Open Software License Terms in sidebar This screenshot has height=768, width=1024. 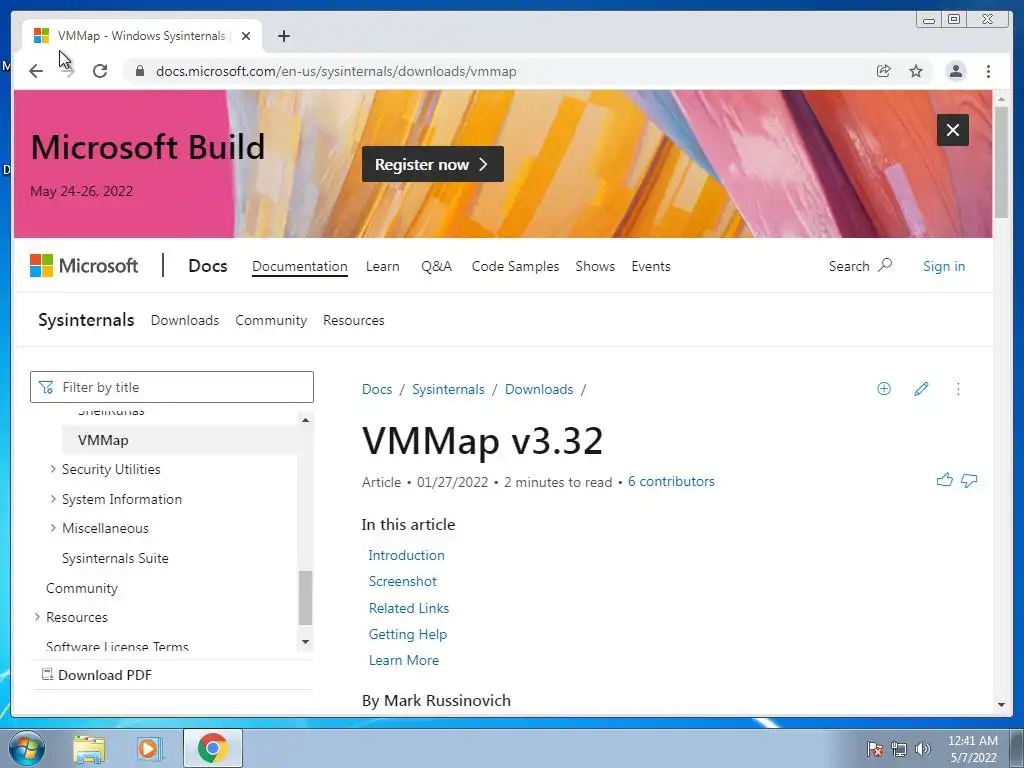coord(117,647)
